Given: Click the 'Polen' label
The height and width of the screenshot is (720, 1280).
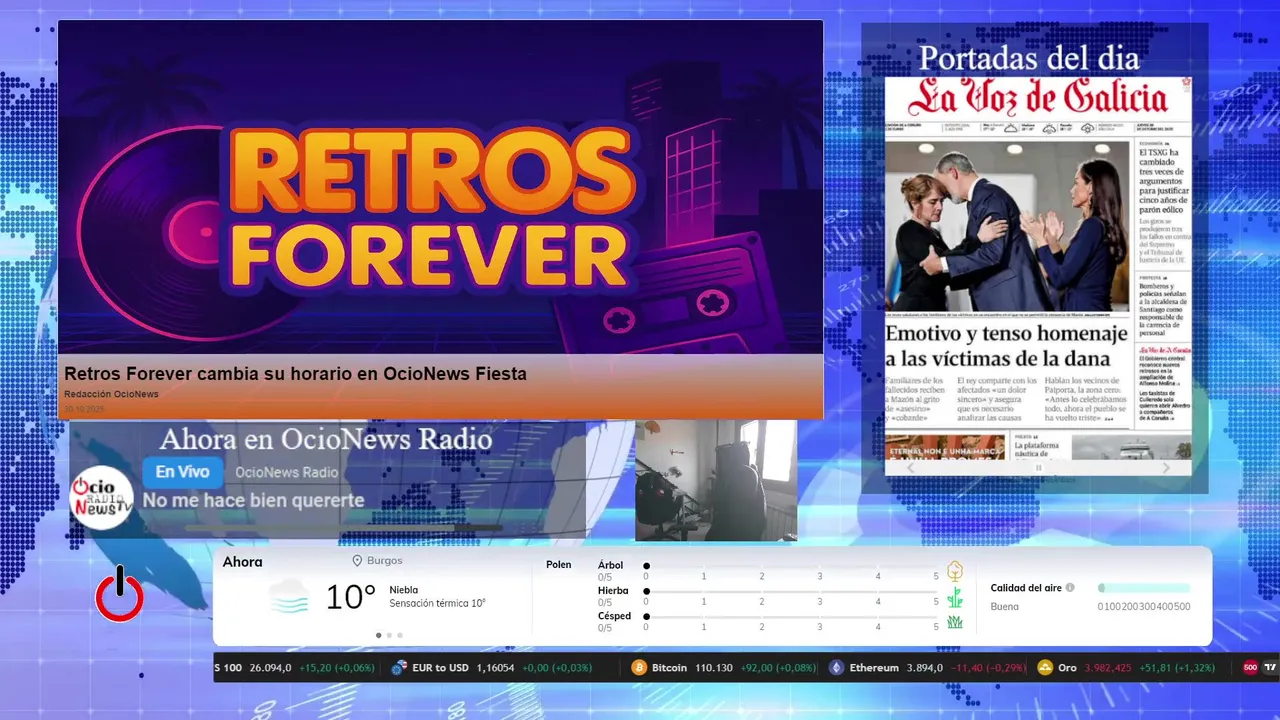Looking at the screenshot, I should 558,565.
